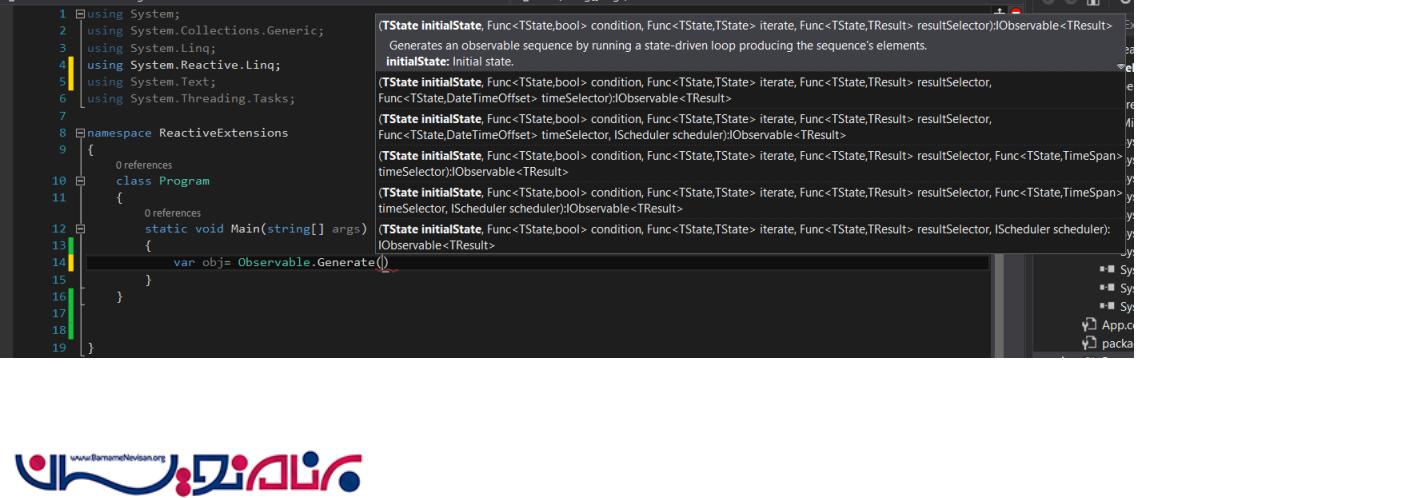Click the 'var' keyword on line 14
This screenshot has width=1418, height=498.
point(184,263)
